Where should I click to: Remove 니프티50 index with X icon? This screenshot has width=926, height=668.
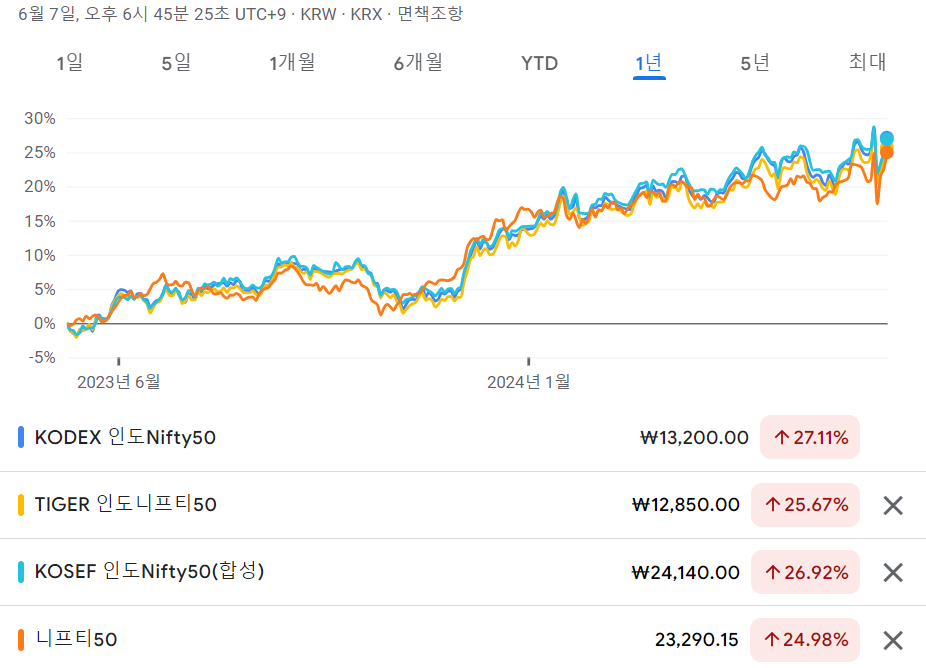[893, 640]
